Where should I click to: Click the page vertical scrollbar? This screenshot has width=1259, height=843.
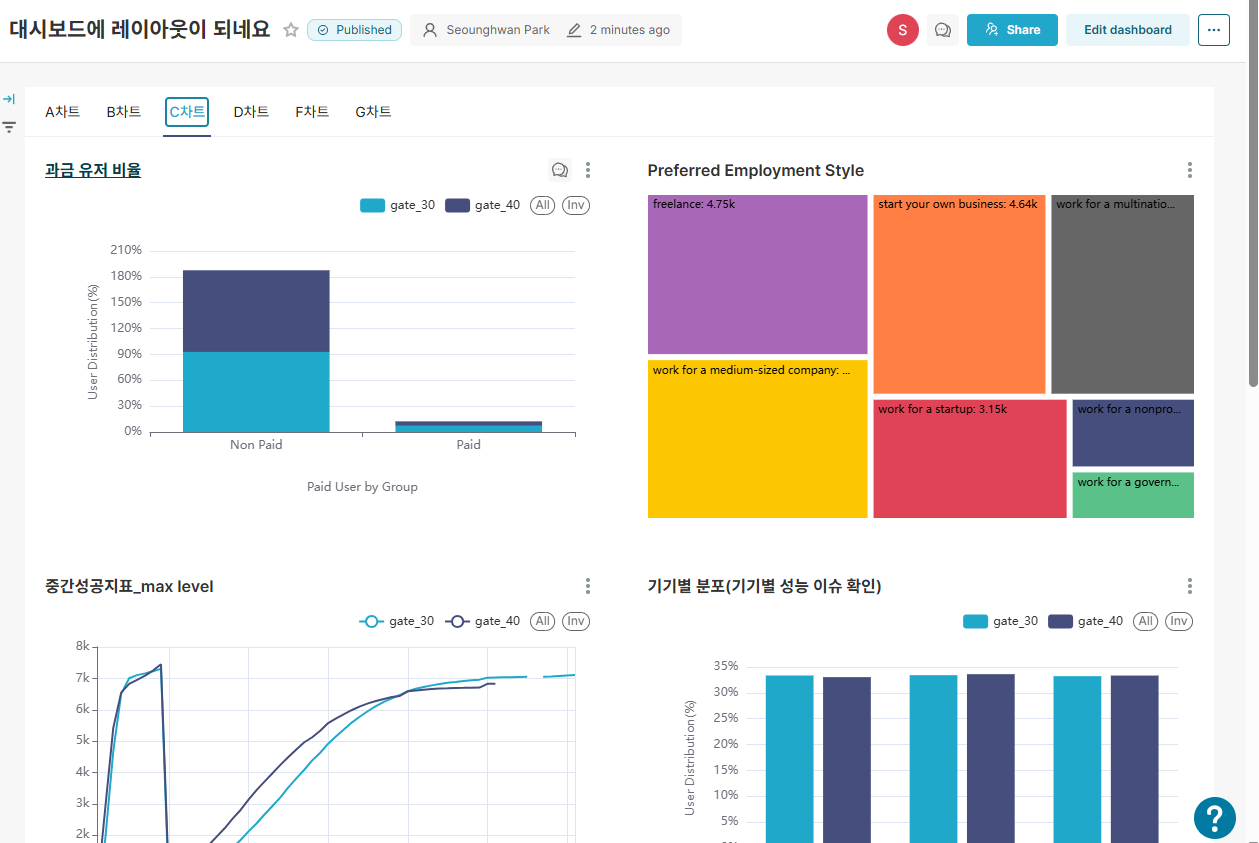(1253, 193)
